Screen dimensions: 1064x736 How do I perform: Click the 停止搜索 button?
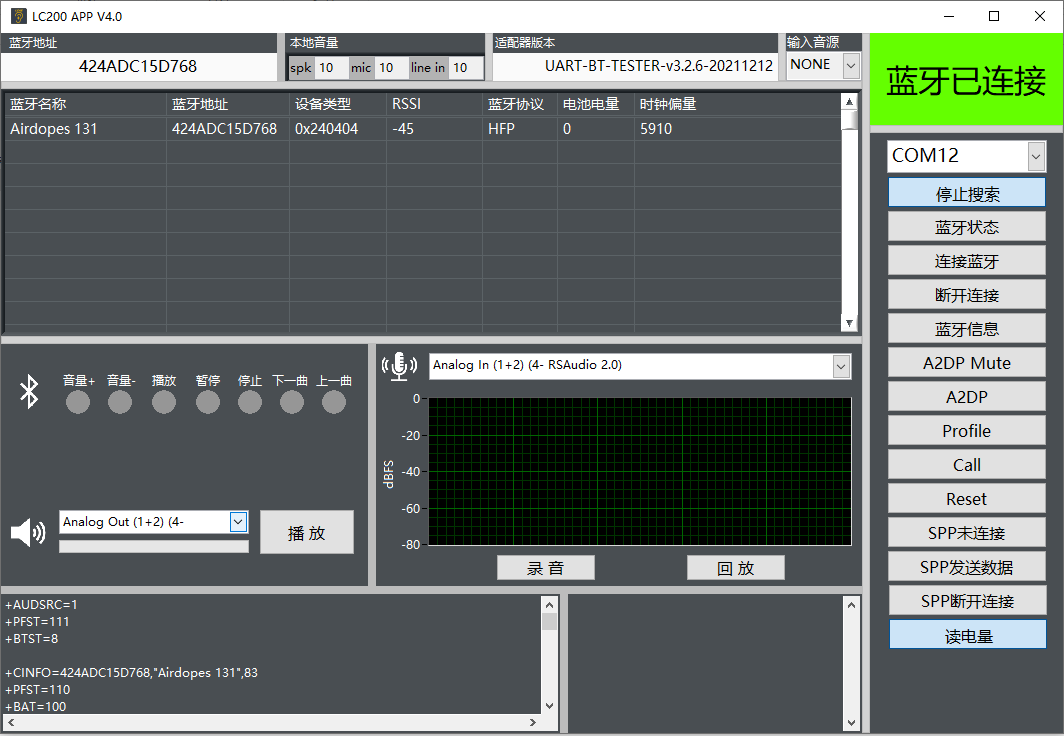967,194
